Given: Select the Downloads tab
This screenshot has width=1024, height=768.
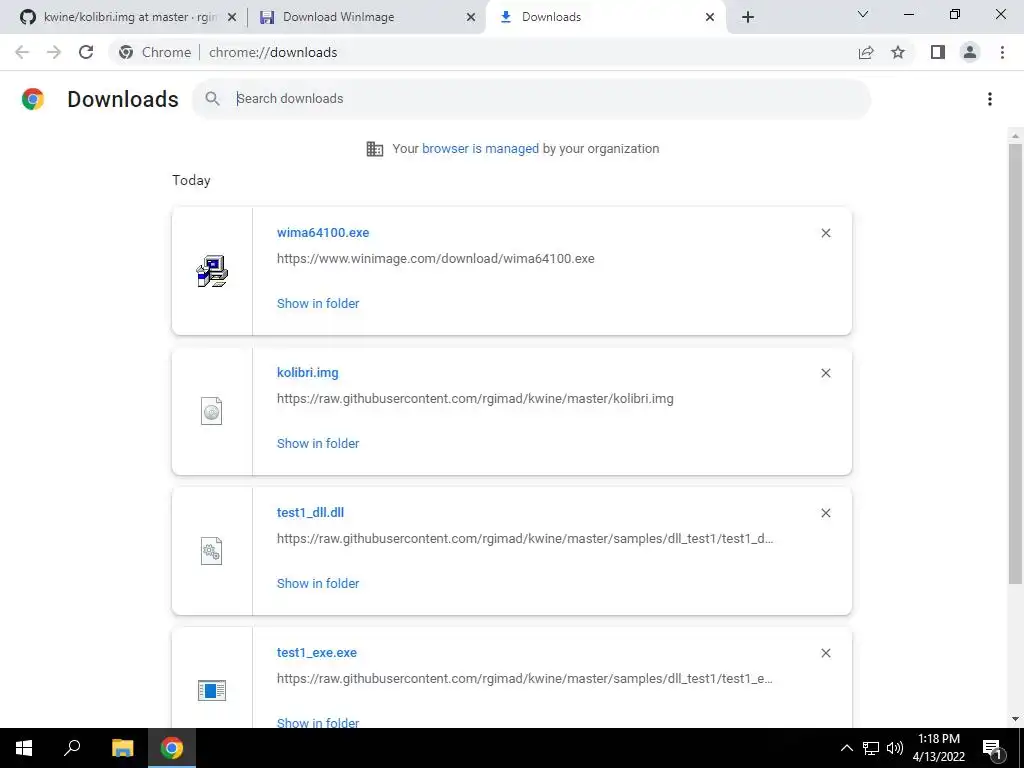Looking at the screenshot, I should tap(604, 17).
